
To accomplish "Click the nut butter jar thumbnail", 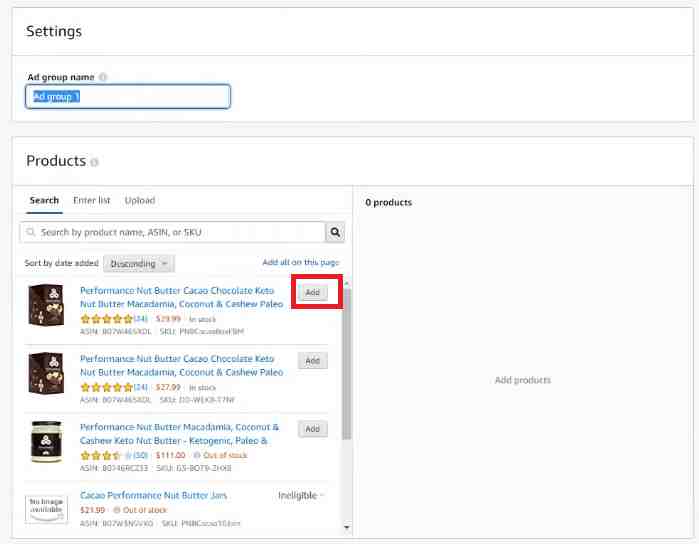I will (46, 441).
